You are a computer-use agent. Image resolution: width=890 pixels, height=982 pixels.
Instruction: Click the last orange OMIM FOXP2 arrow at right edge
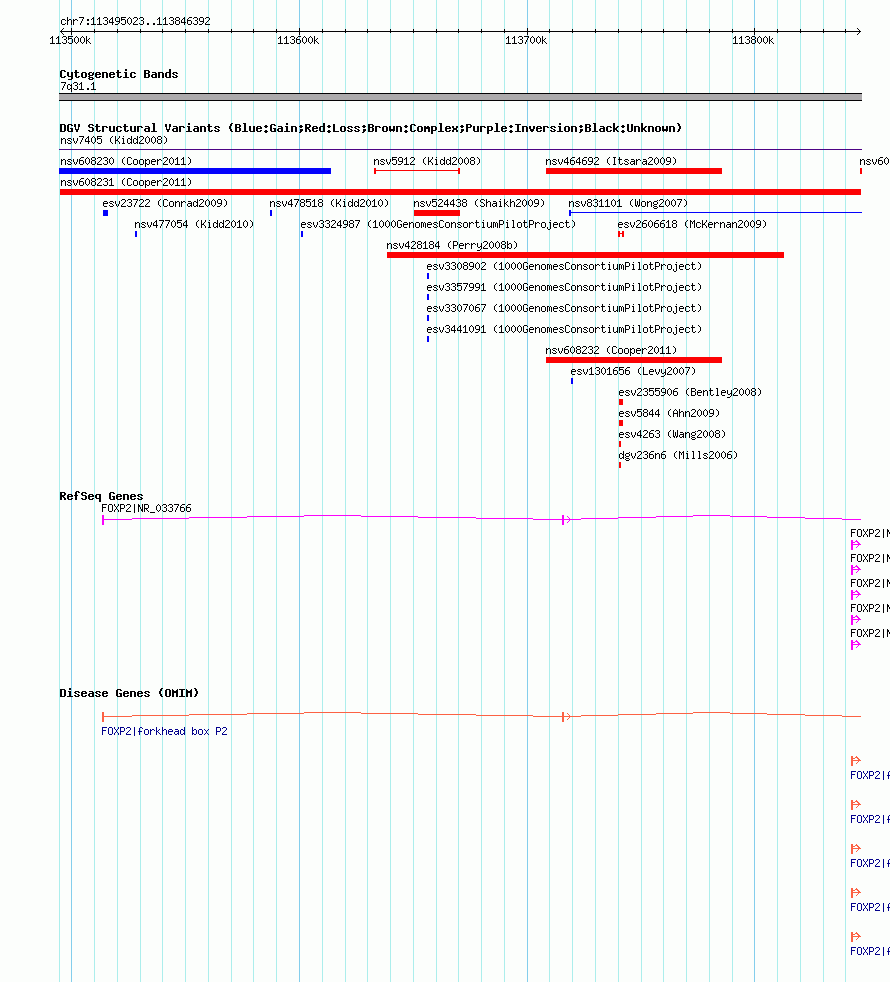pyautogui.click(x=856, y=937)
